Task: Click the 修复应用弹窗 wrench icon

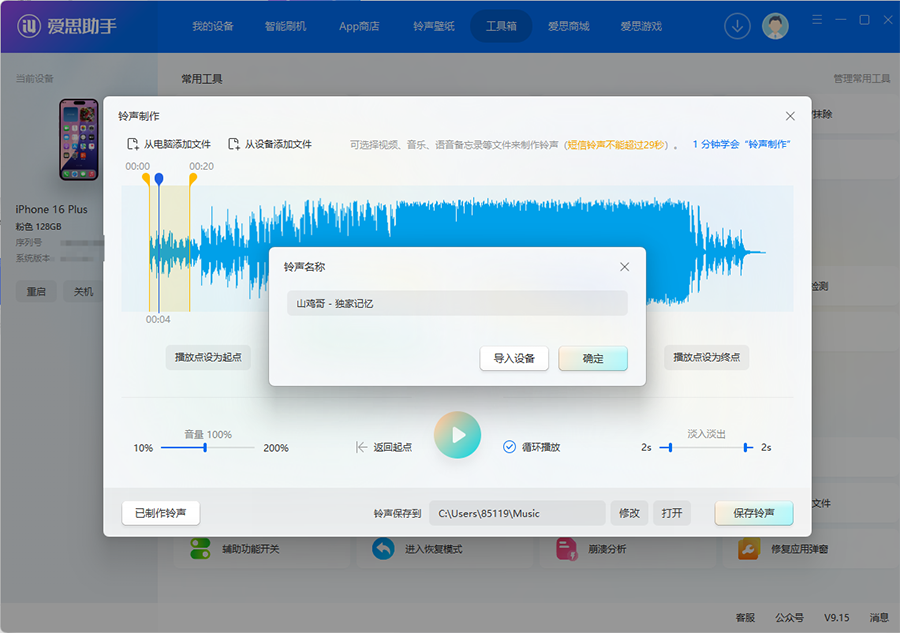Action: (x=748, y=549)
